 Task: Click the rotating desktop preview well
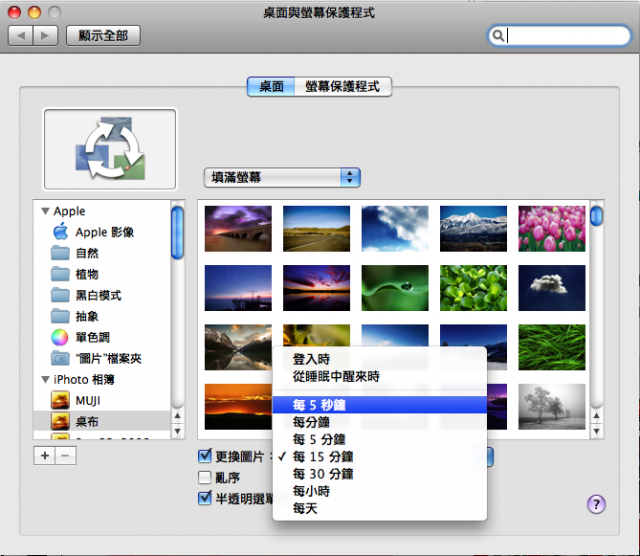pos(110,149)
